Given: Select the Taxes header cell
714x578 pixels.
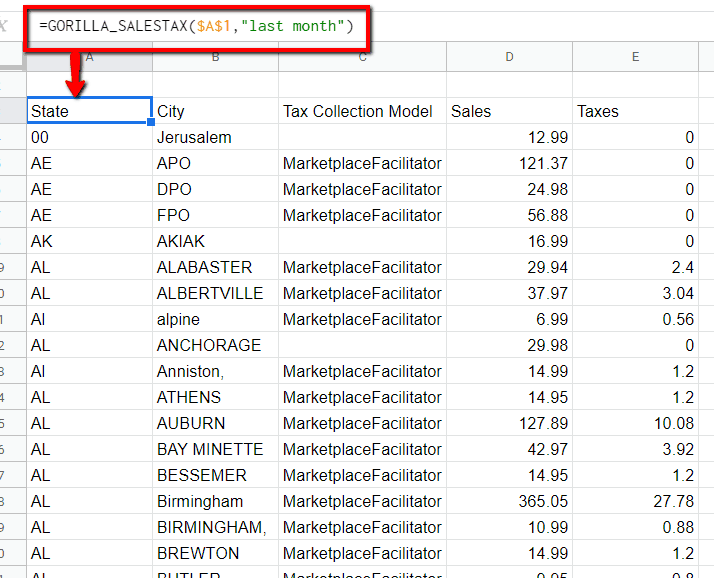Looking at the screenshot, I should coord(635,111).
